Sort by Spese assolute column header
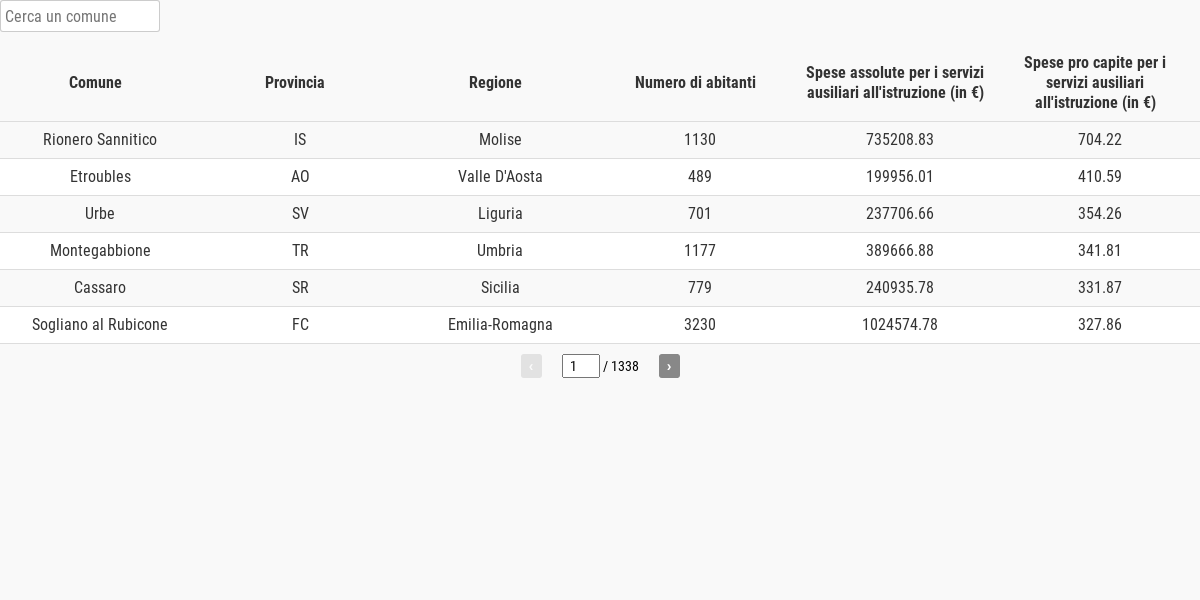Screen dimensions: 1200x600 point(895,83)
